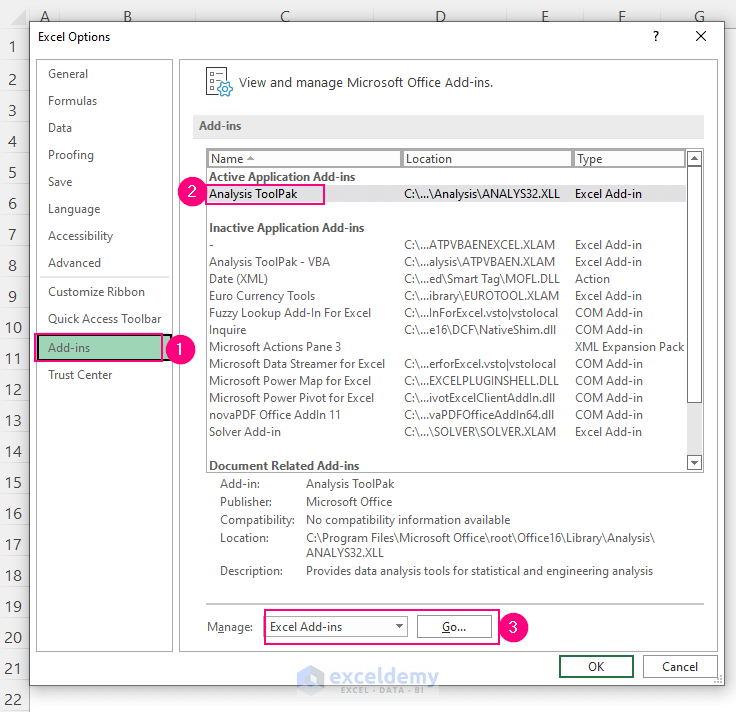Screen dimensions: 736x712
Task: Open Accessibility options
Action: 80,236
